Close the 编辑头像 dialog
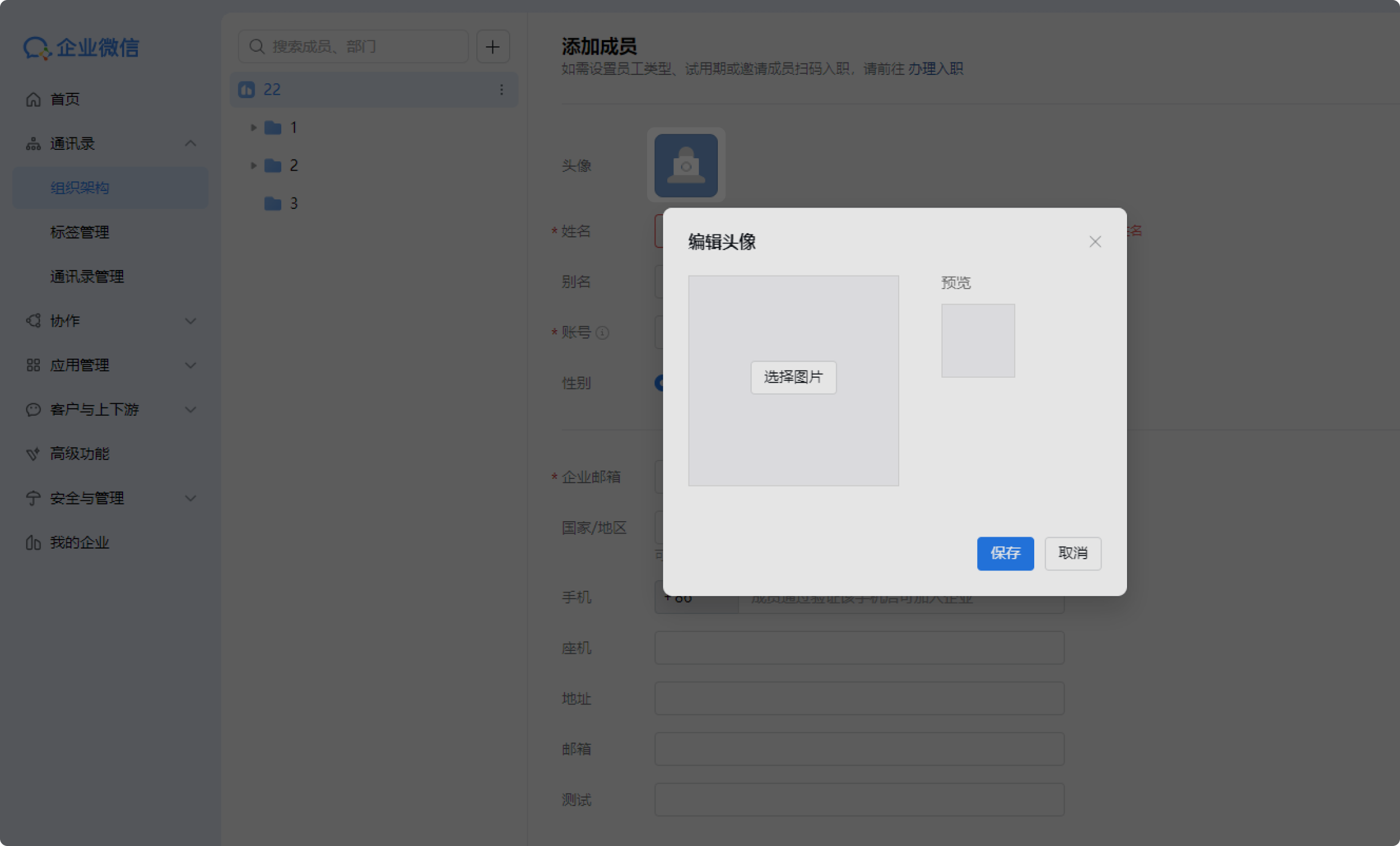The image size is (1400, 846). pos(1095,242)
